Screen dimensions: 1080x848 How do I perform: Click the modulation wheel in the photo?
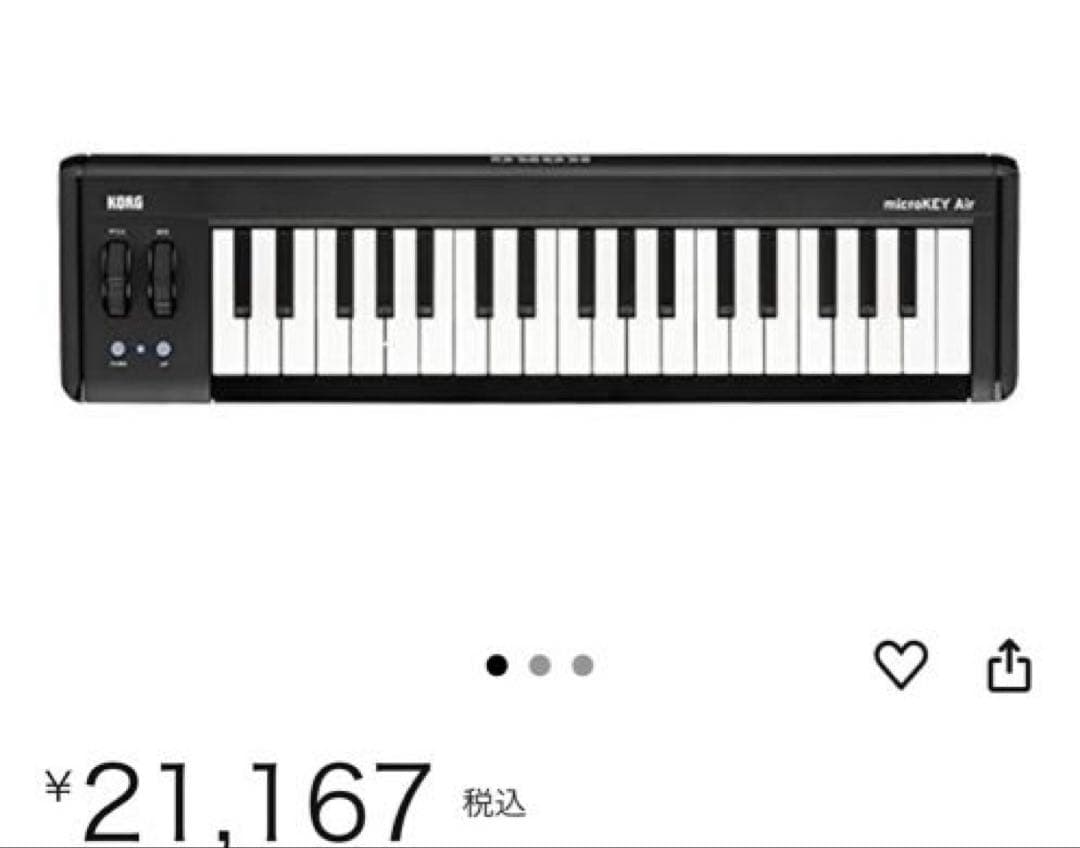163,278
